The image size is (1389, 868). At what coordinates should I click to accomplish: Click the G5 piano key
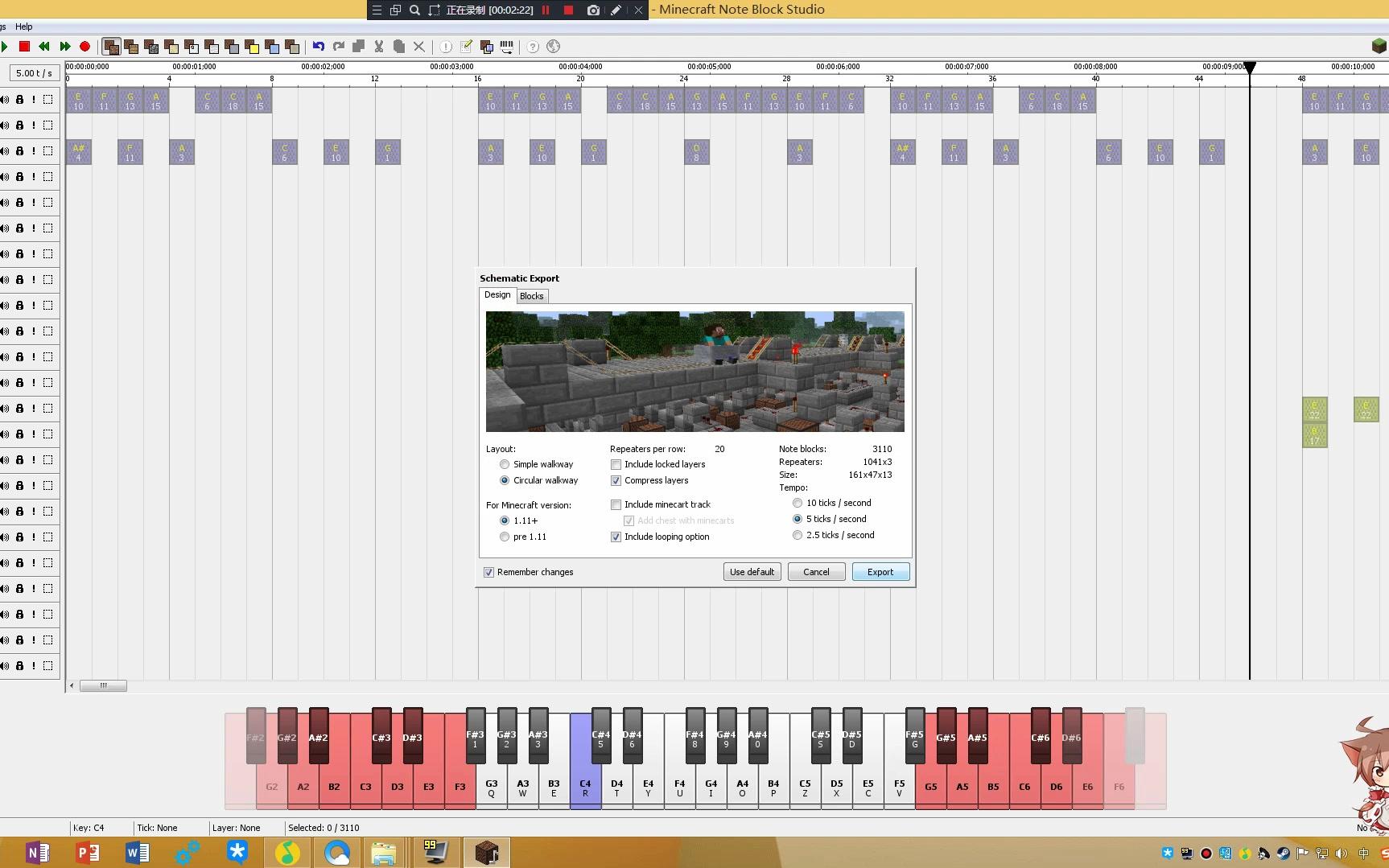930,786
